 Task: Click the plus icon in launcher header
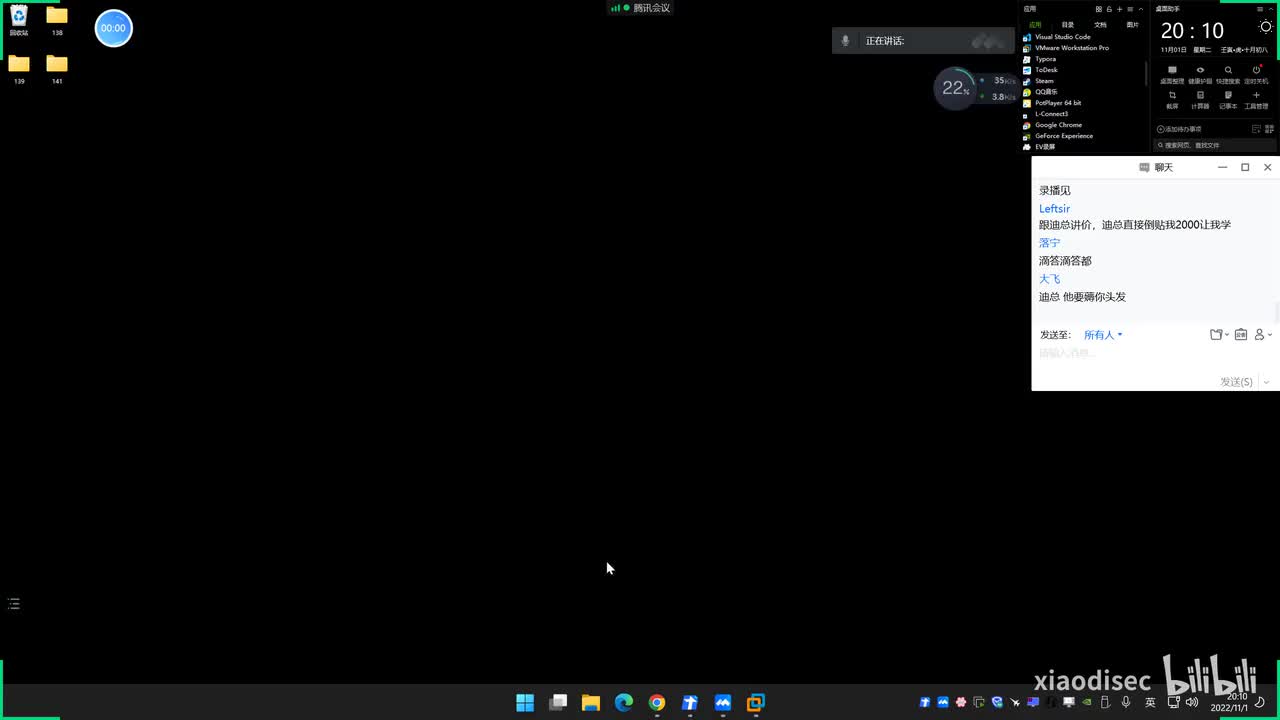[1119, 9]
